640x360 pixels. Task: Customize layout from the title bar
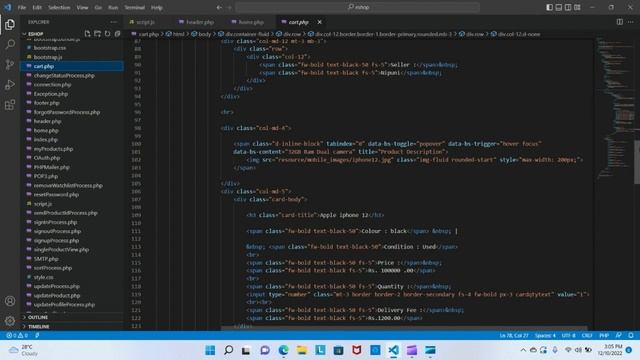(577, 7)
